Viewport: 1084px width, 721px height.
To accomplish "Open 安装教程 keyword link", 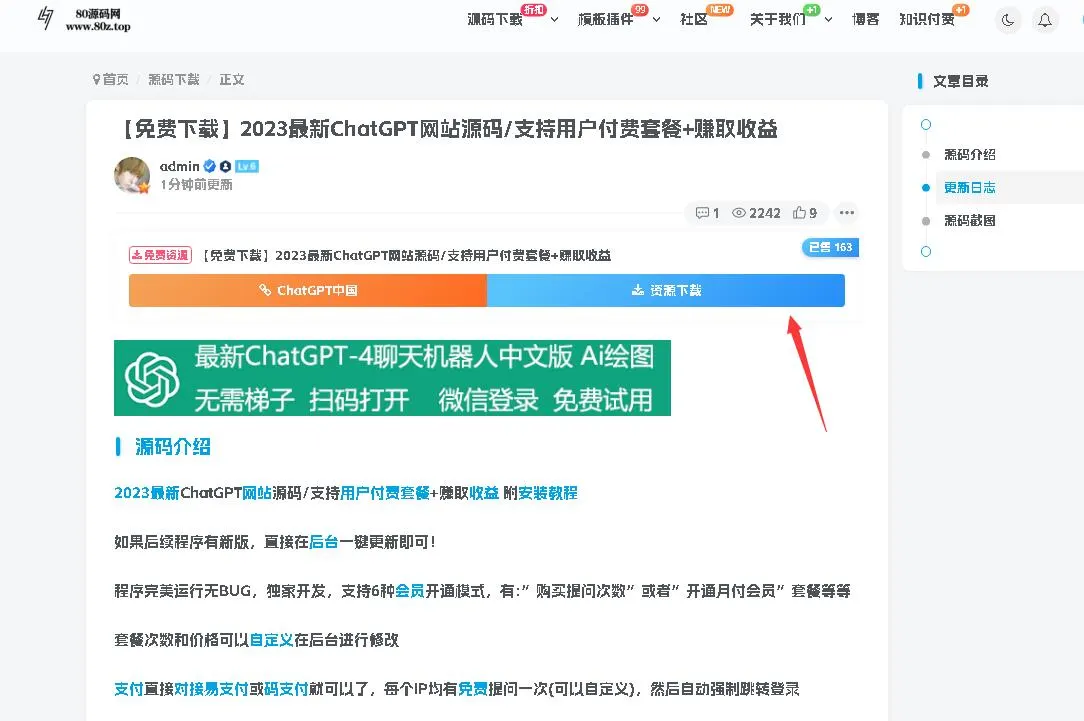I will [548, 493].
